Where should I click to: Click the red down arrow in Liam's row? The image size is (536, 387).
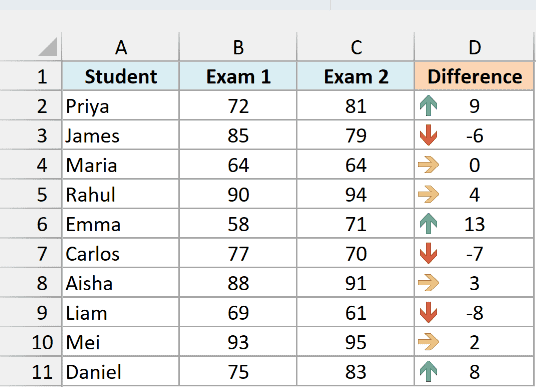[x=428, y=312]
